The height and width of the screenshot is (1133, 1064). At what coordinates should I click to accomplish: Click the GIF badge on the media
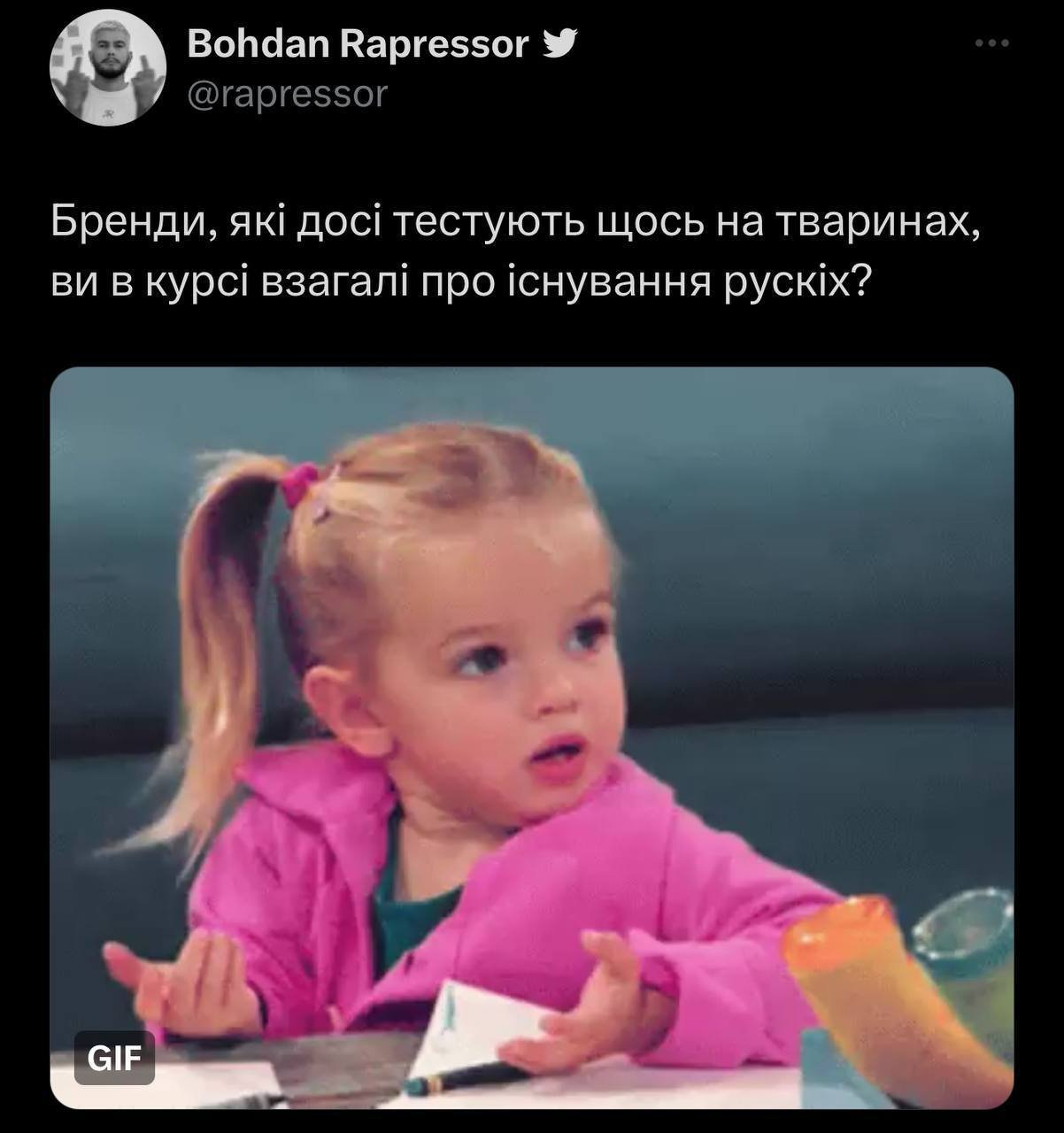[114, 1057]
